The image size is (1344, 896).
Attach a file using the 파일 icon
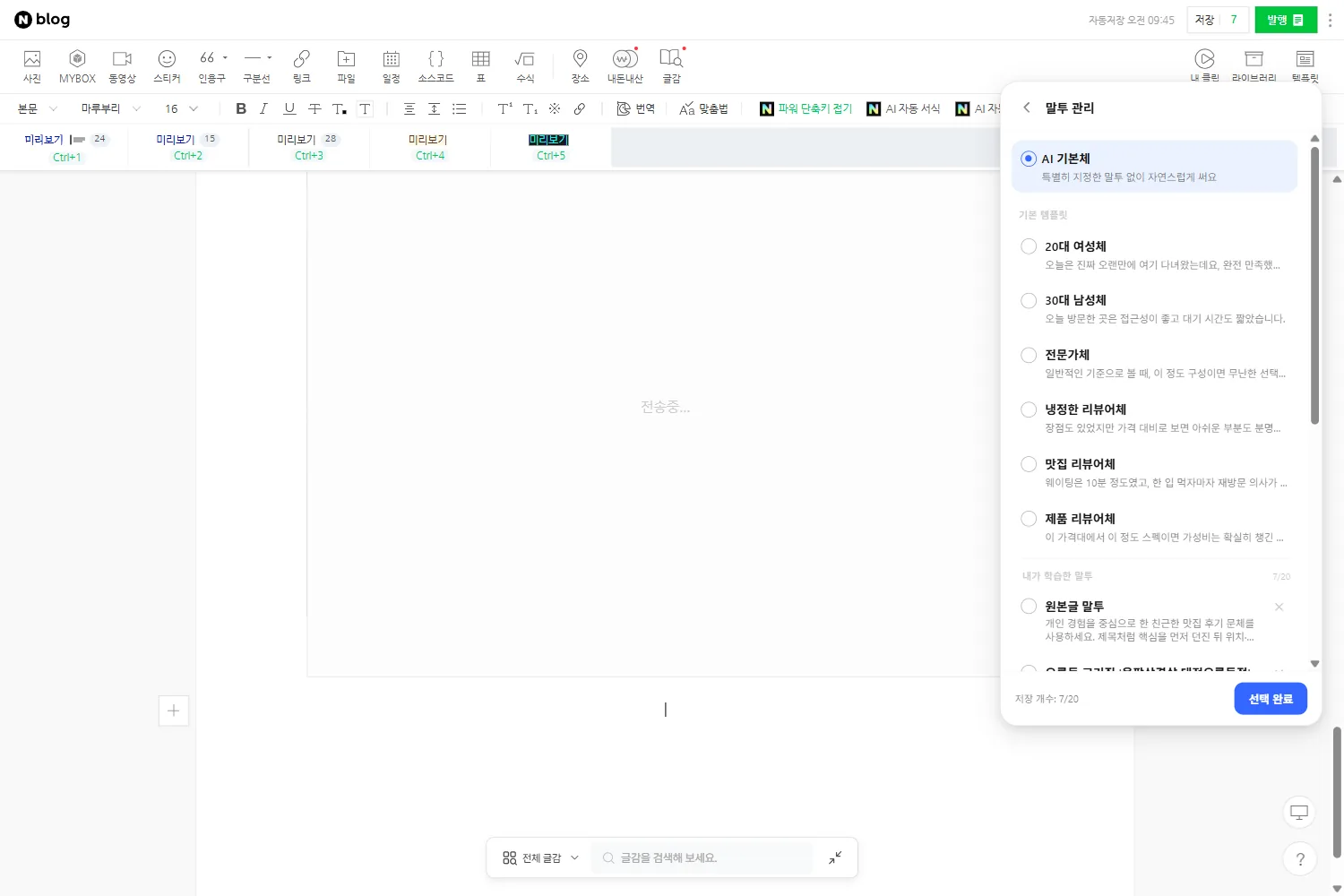346,66
